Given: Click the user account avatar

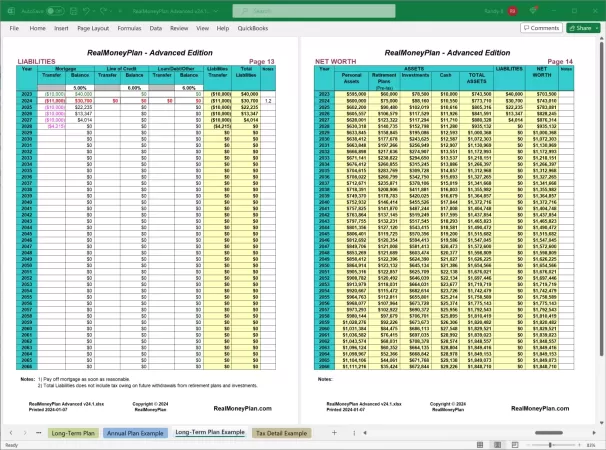Looking at the screenshot, I should [x=512, y=9].
